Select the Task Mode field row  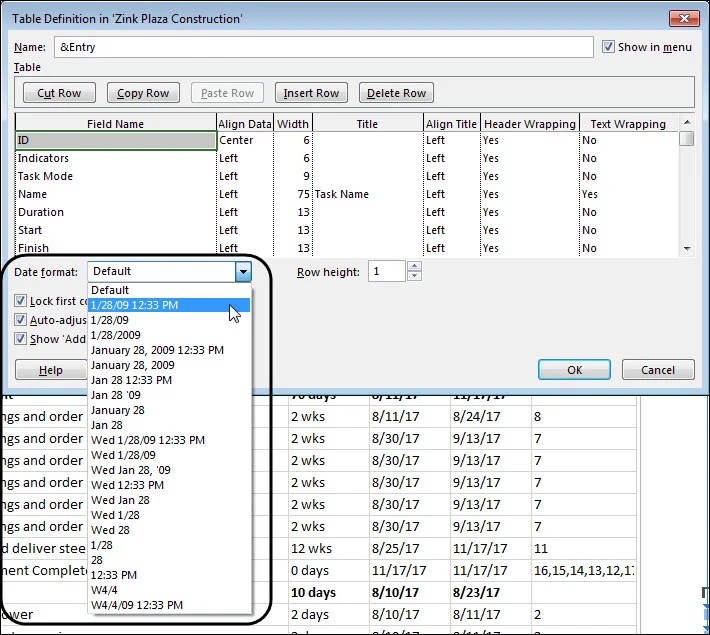click(115, 176)
